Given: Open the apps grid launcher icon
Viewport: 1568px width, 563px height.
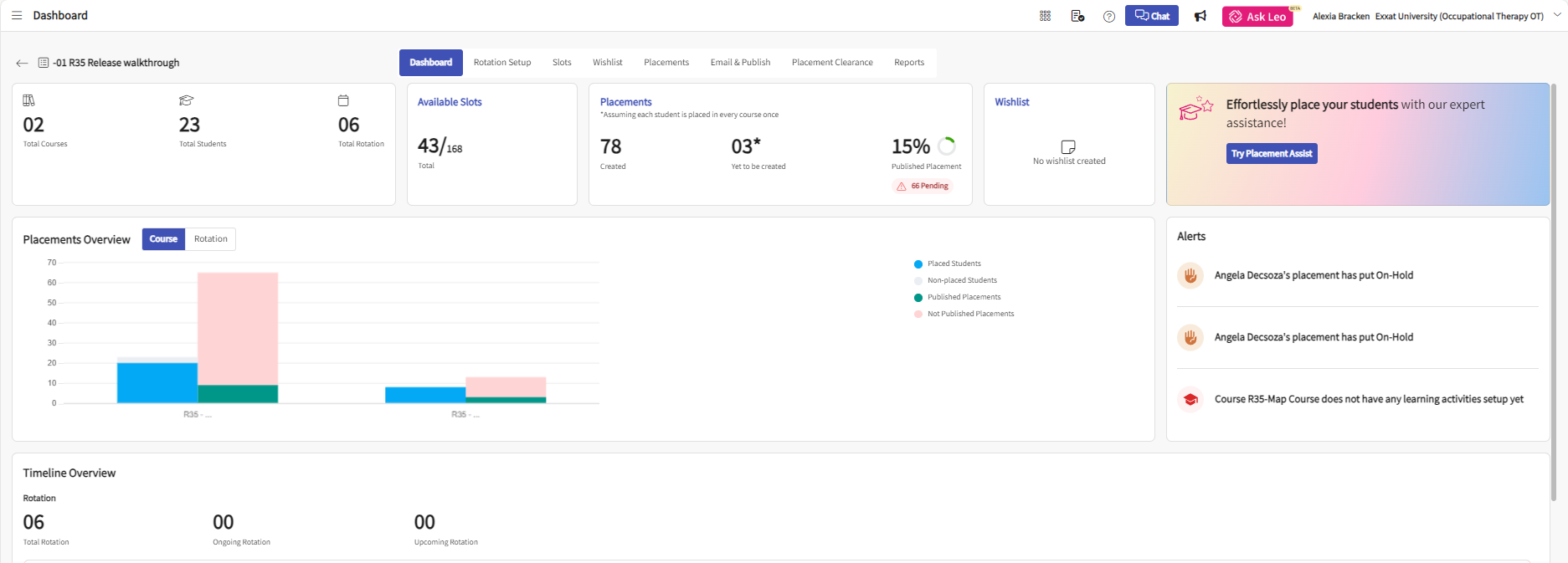Looking at the screenshot, I should (x=1045, y=16).
